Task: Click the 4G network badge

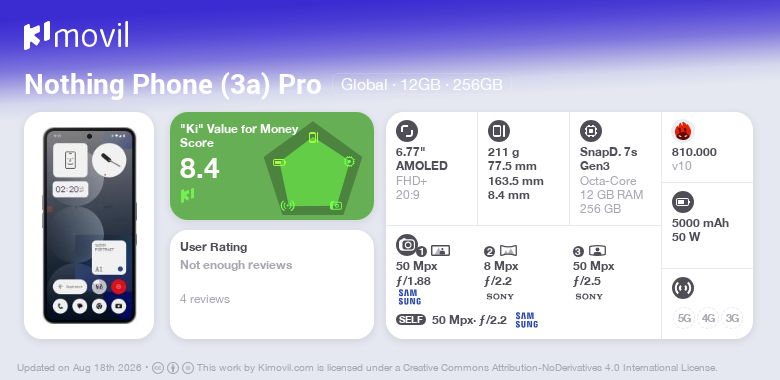Action: pyautogui.click(x=708, y=318)
